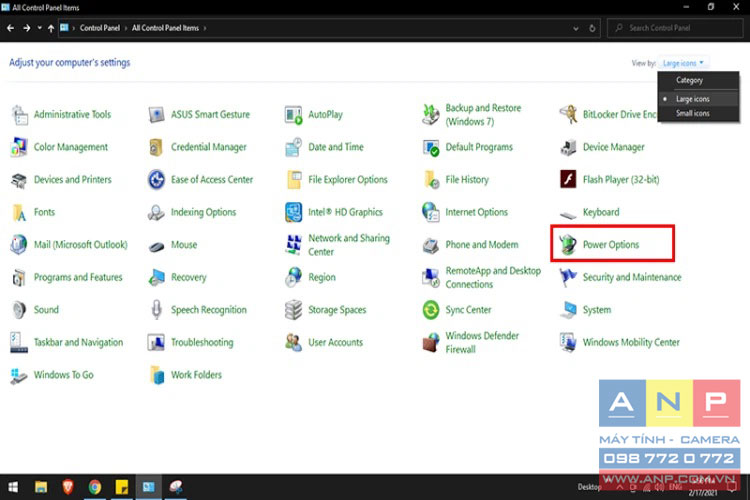The image size is (750, 500).
Task: Click the Phone and Modem link
Action: point(482,245)
